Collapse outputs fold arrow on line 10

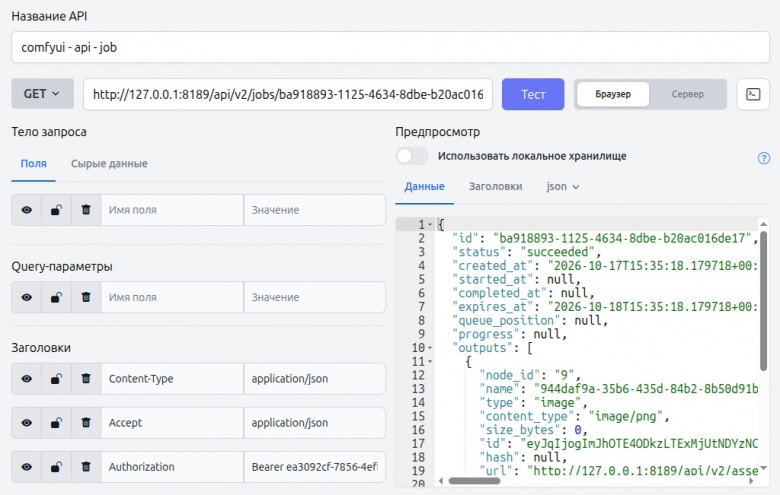coord(430,348)
